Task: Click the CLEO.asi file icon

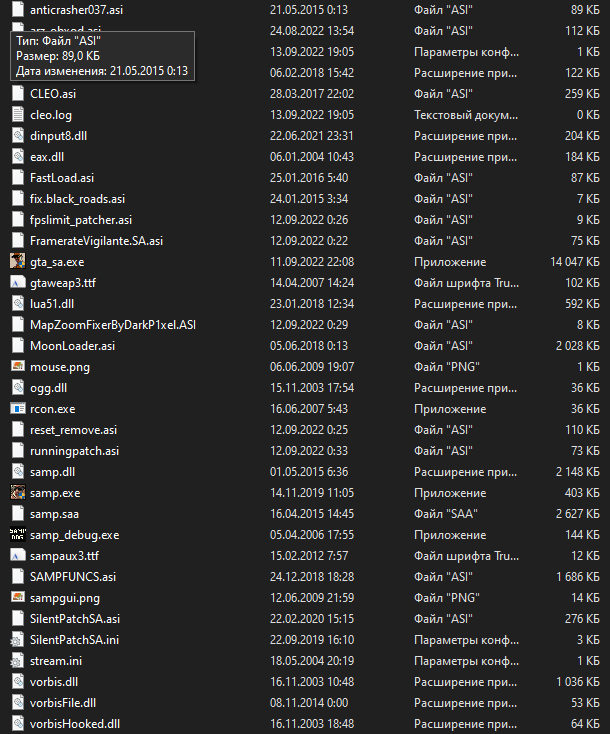Action: 18,93
